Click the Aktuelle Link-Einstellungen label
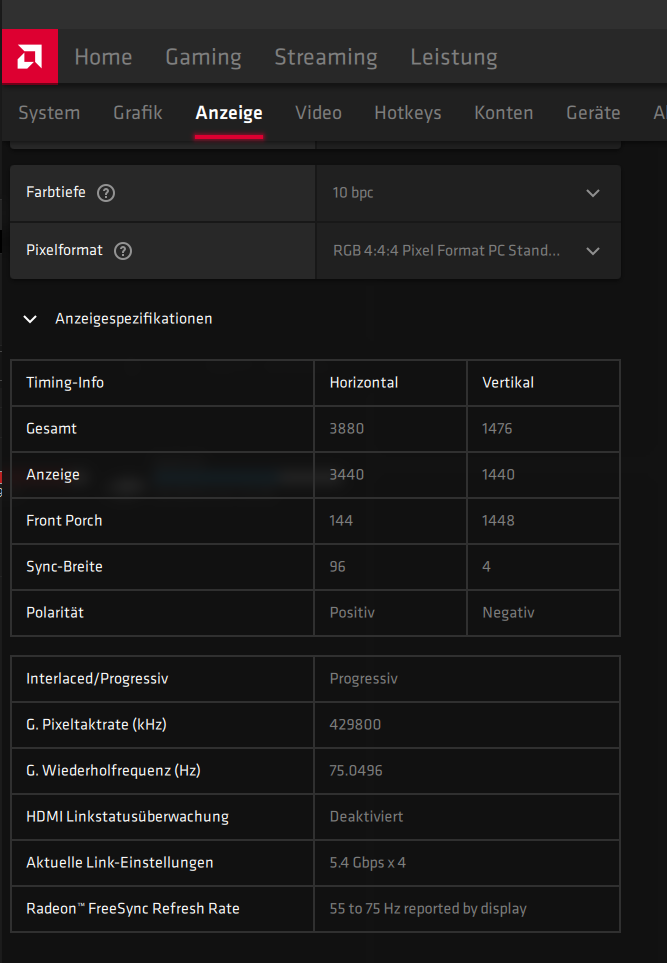 [120, 863]
